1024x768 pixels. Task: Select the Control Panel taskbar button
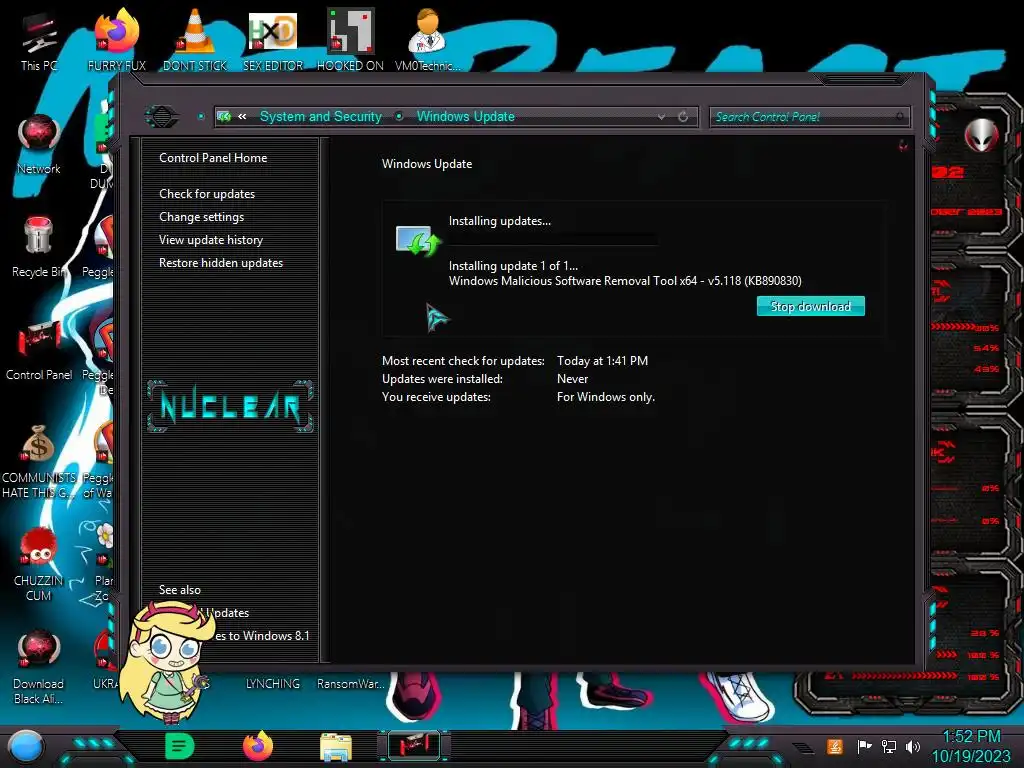(x=414, y=746)
